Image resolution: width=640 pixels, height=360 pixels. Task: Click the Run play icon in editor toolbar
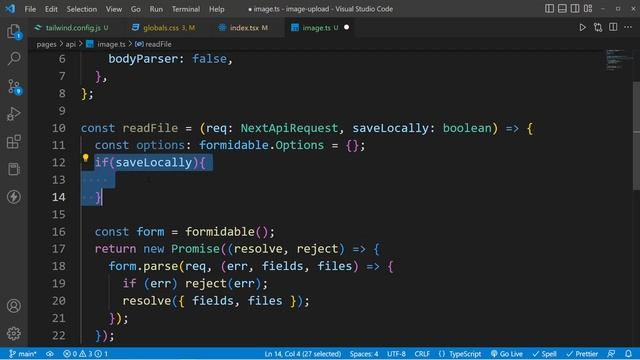(582, 27)
